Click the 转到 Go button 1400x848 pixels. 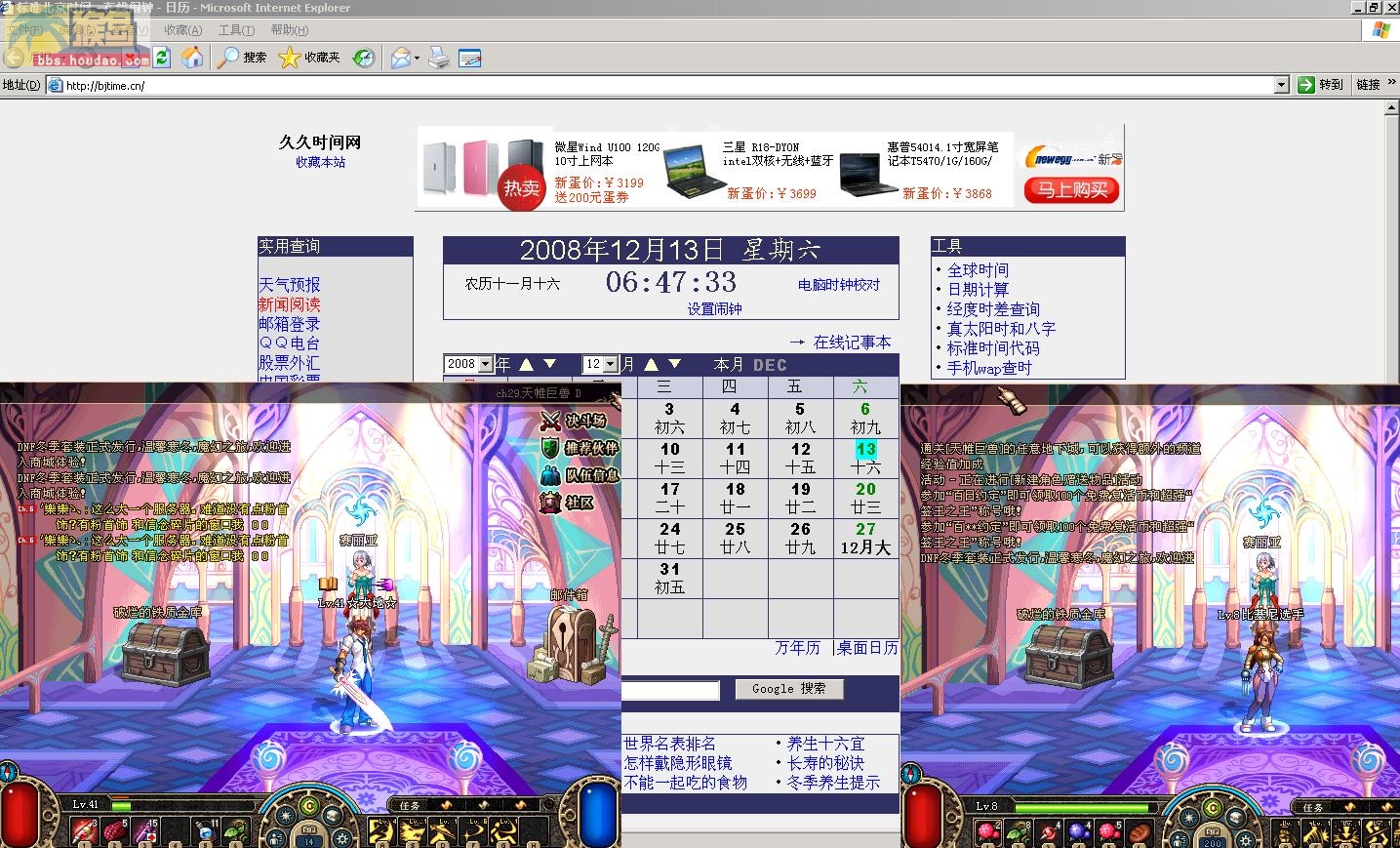pyautogui.click(x=1321, y=85)
